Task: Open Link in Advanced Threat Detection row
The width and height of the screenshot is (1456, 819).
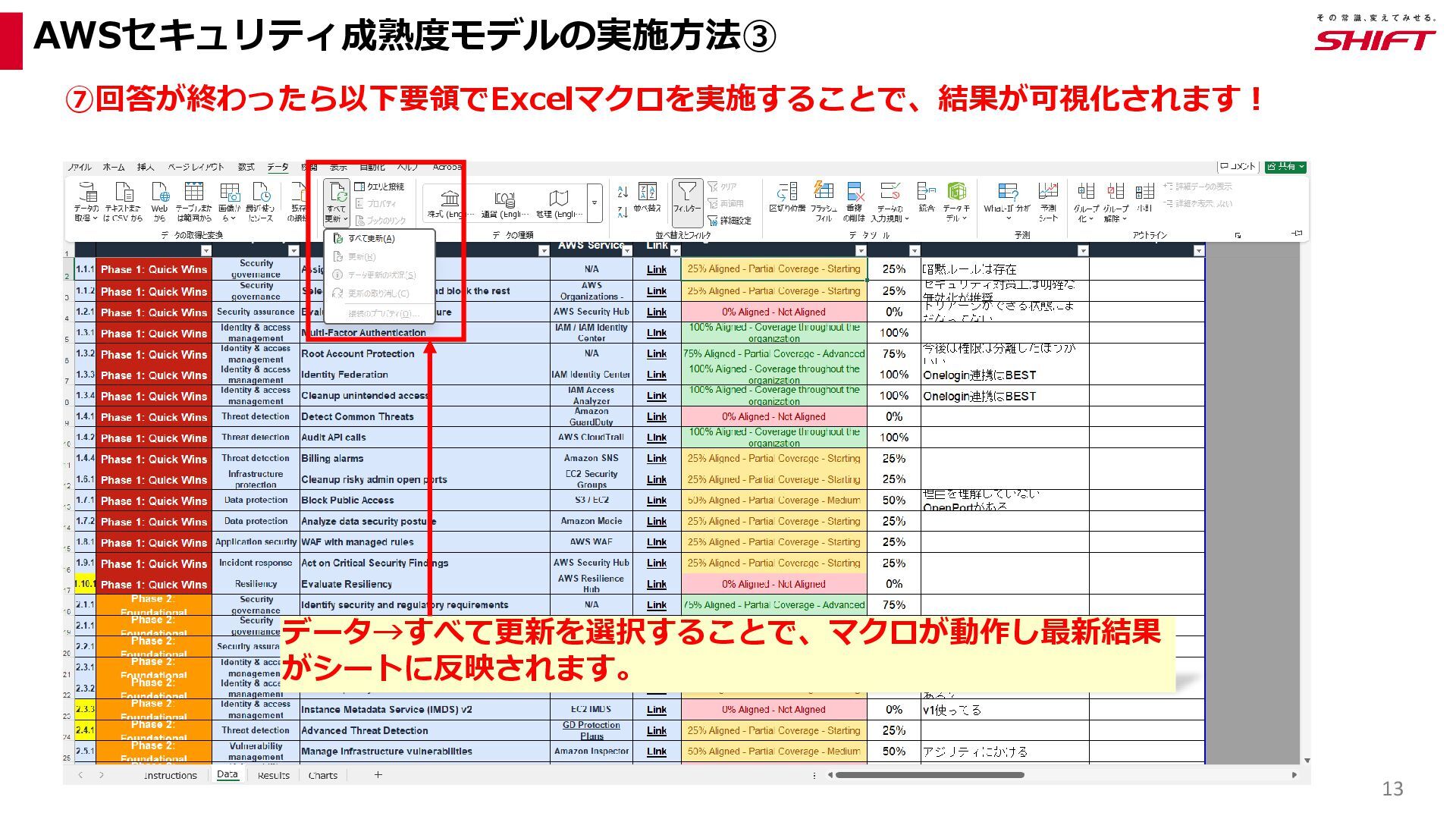Action: [x=657, y=731]
